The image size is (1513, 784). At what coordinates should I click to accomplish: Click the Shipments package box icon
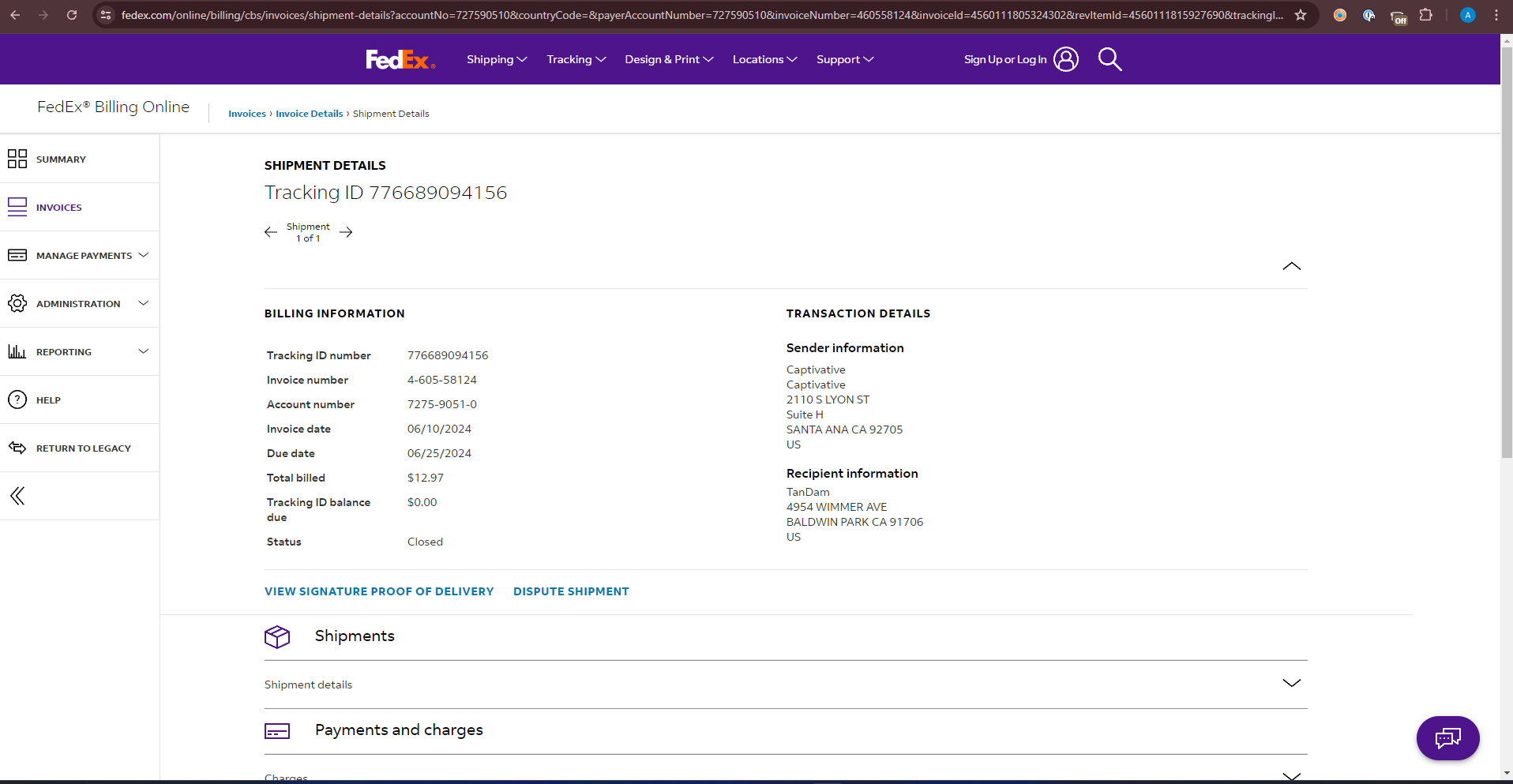277,636
